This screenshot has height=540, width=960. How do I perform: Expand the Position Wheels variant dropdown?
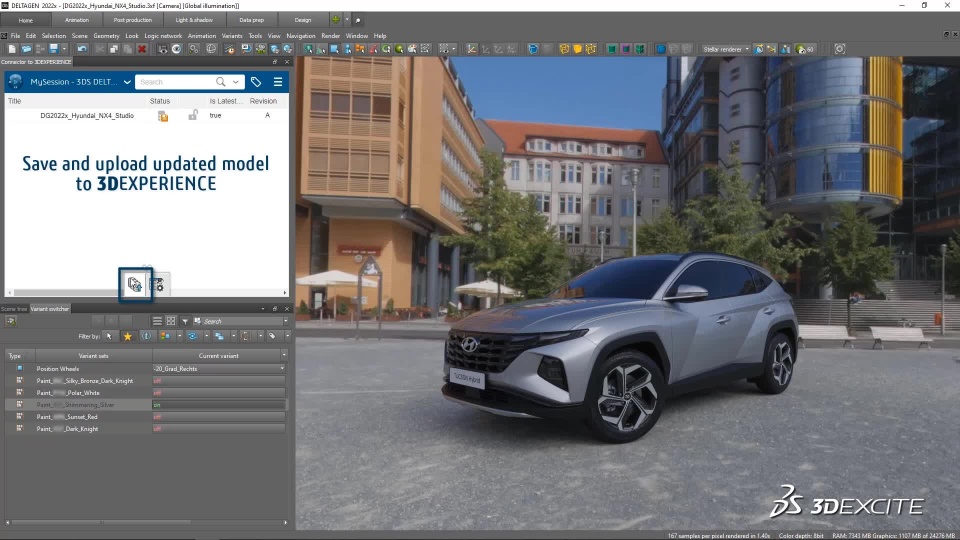pyautogui.click(x=283, y=368)
